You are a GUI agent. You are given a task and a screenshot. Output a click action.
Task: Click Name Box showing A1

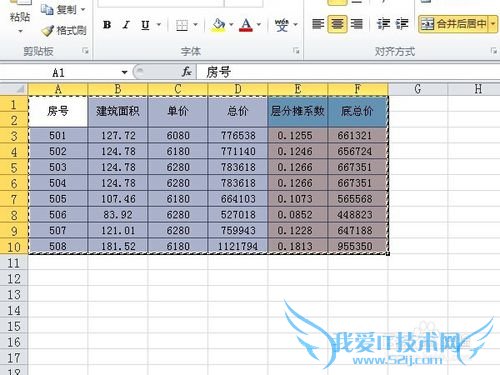[x=59, y=72]
